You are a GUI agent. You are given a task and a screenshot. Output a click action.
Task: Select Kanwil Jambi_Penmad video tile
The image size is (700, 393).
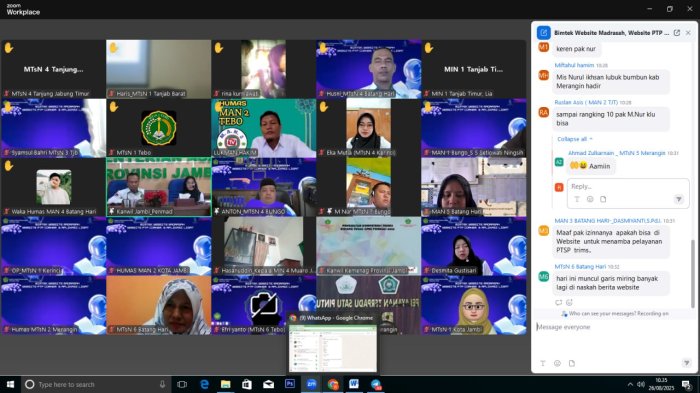click(x=158, y=187)
